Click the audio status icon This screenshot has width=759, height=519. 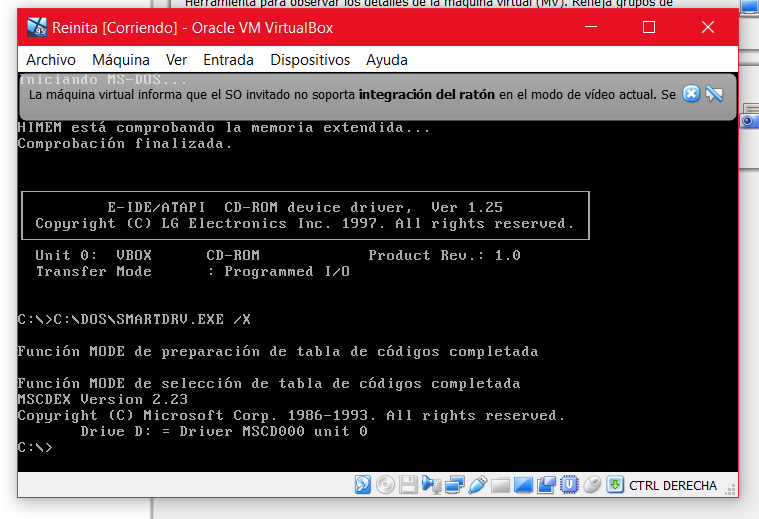click(x=431, y=485)
